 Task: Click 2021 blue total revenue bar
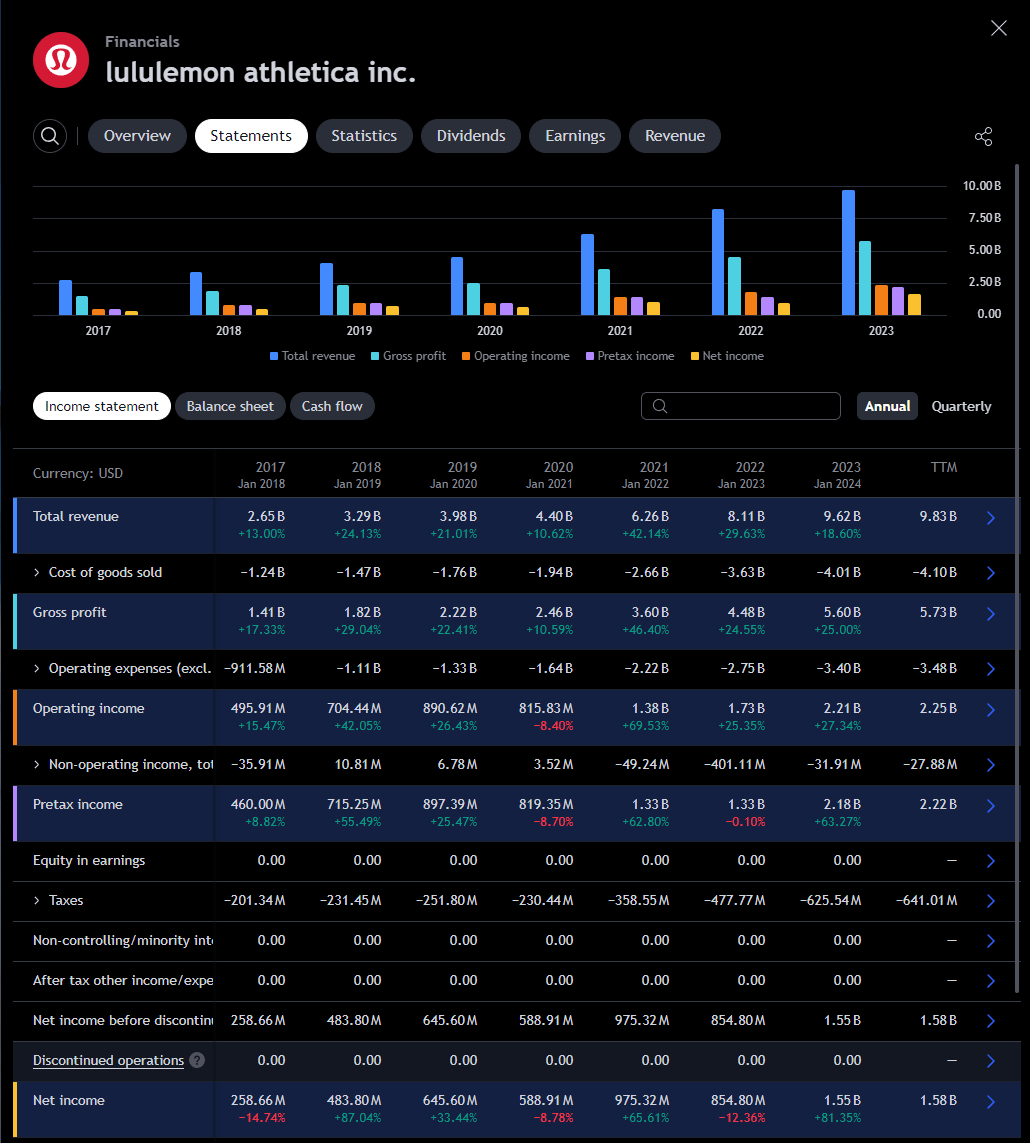point(588,275)
